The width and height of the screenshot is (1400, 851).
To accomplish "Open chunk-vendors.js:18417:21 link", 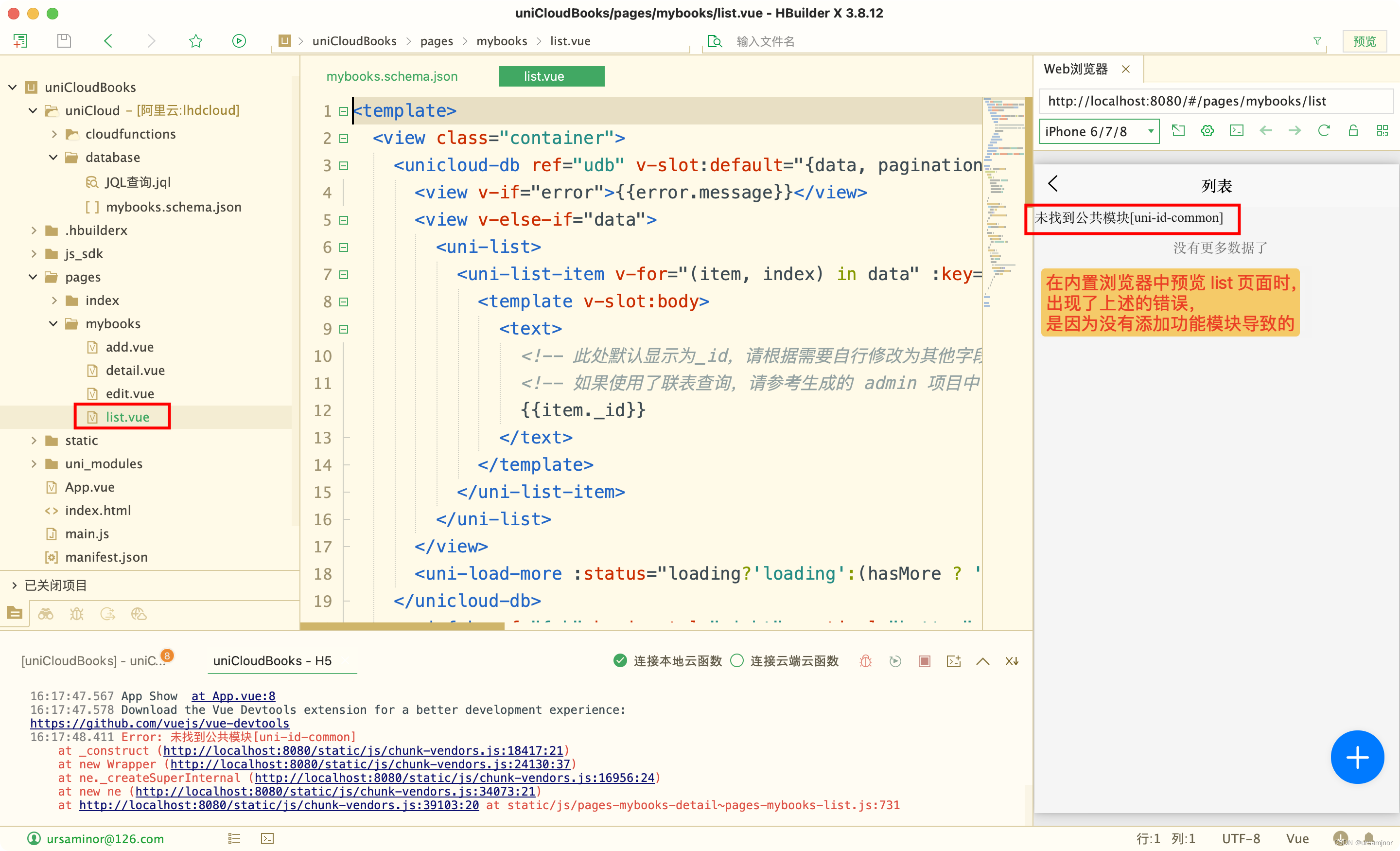I will [x=363, y=750].
